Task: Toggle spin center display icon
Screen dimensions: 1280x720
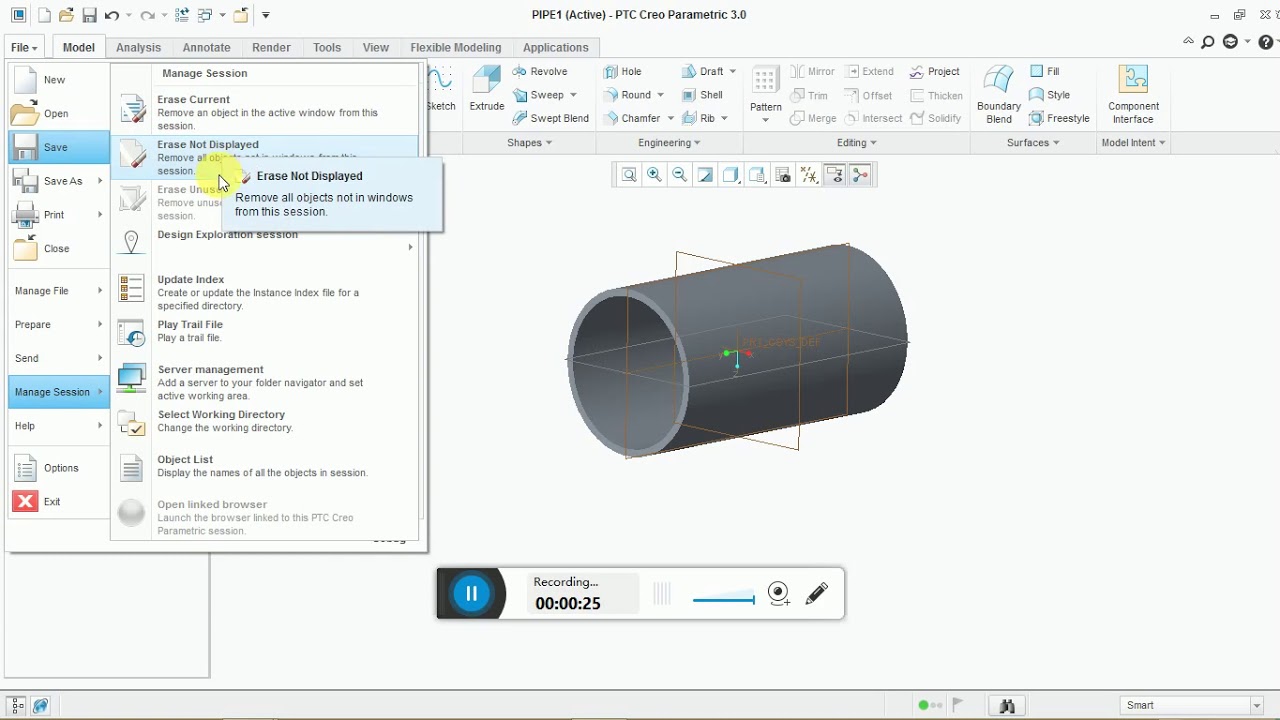Action: click(x=860, y=175)
